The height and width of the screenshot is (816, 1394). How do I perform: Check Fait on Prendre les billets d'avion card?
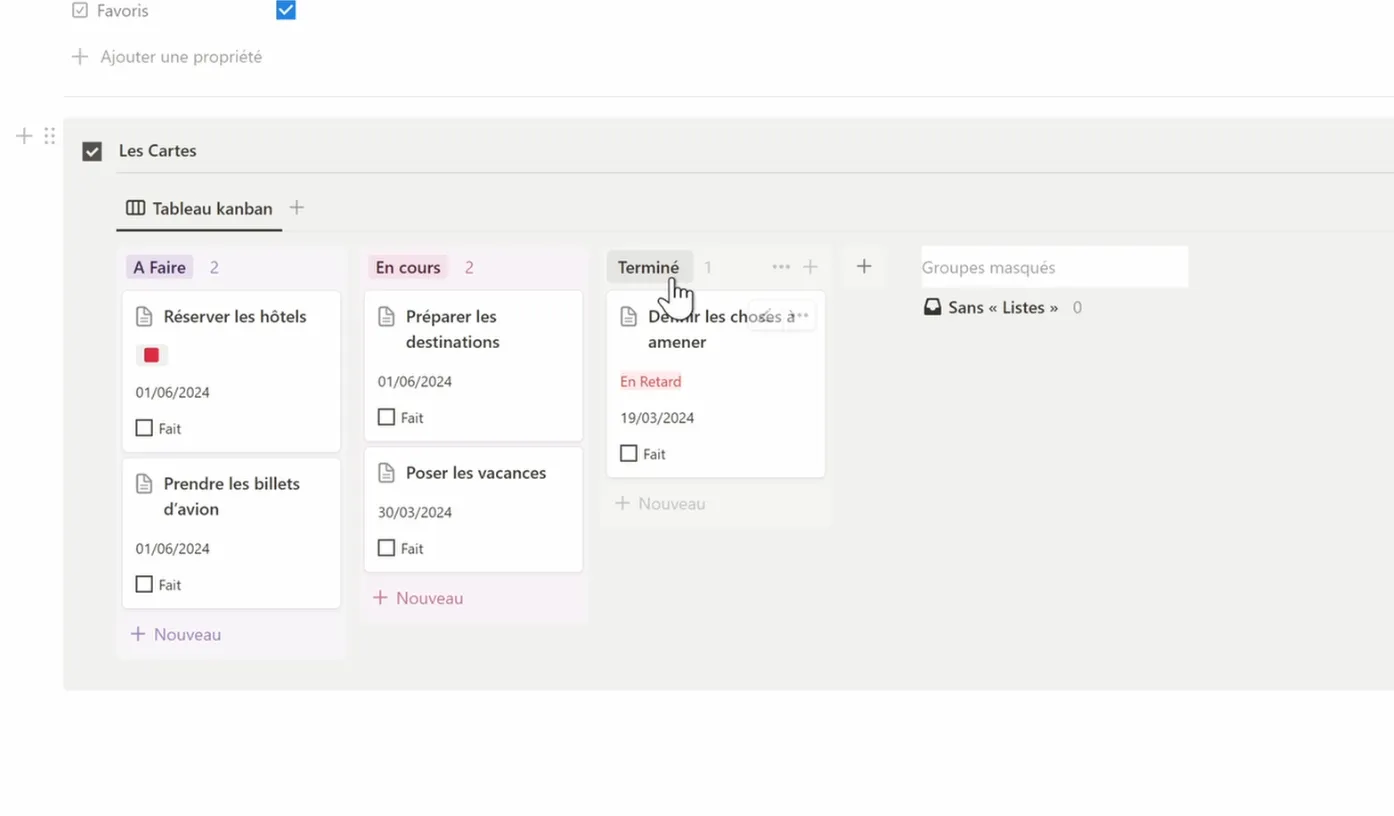[144, 584]
